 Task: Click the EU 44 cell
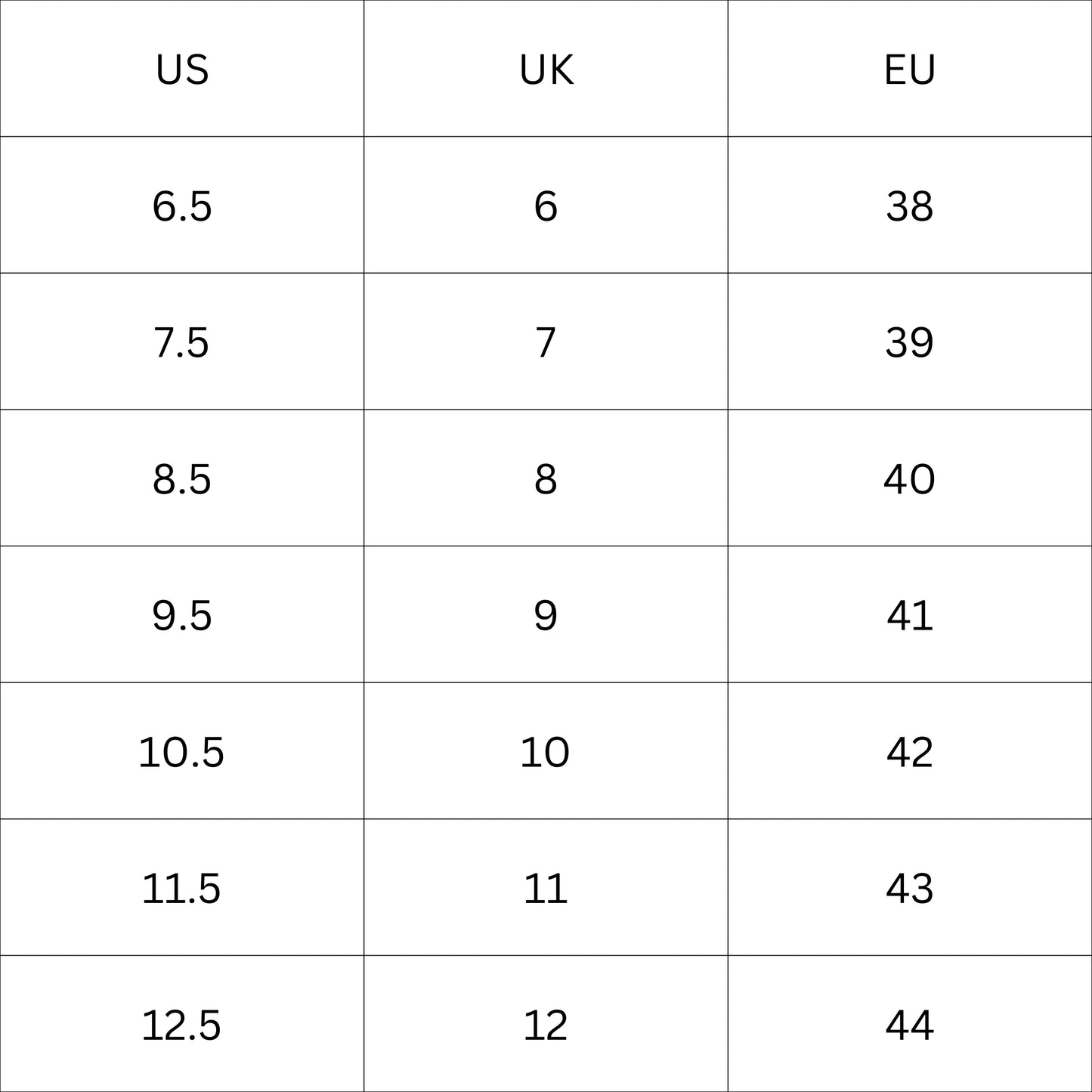click(x=910, y=1025)
